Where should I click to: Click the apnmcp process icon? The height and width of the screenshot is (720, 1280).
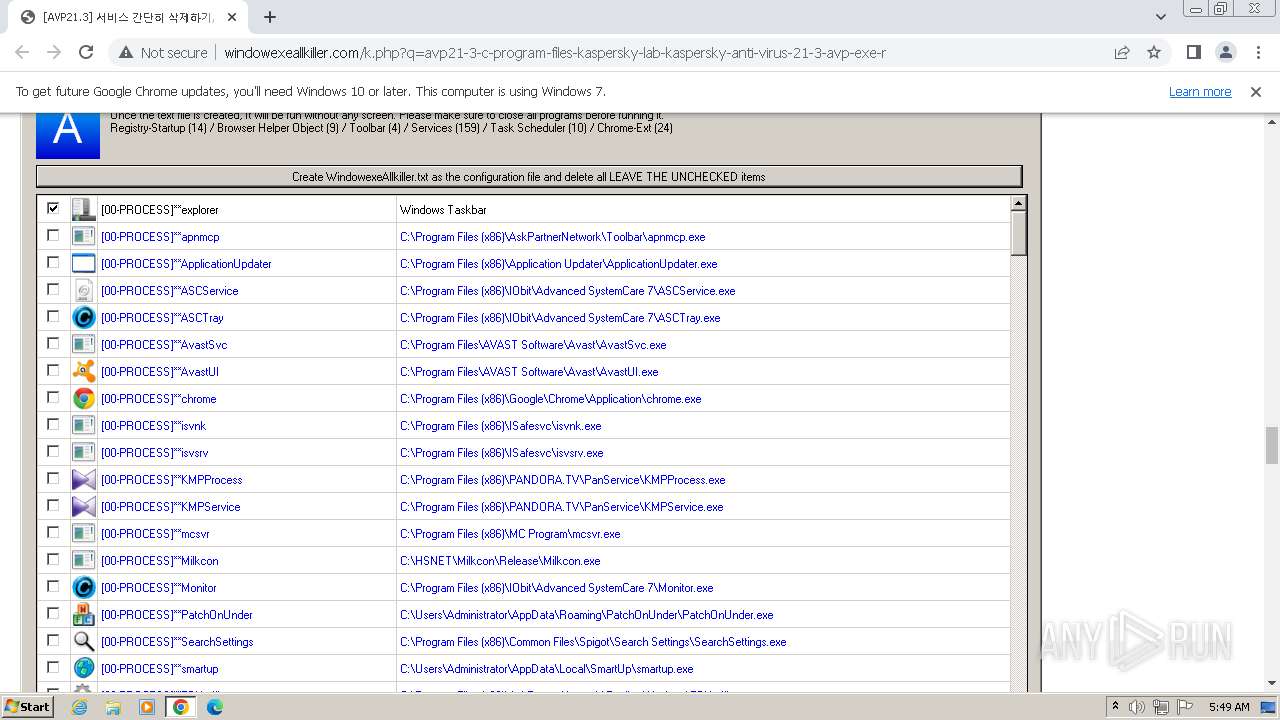click(x=84, y=237)
